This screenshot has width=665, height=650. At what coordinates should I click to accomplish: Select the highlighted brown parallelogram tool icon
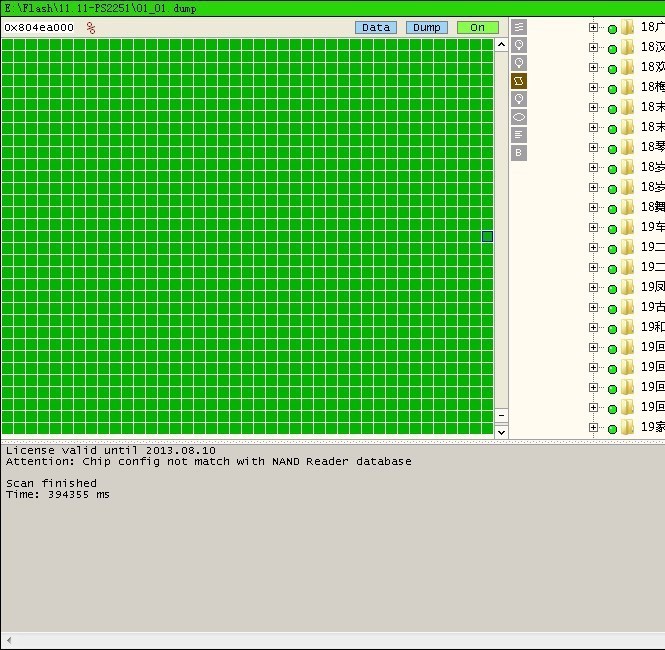click(519, 81)
